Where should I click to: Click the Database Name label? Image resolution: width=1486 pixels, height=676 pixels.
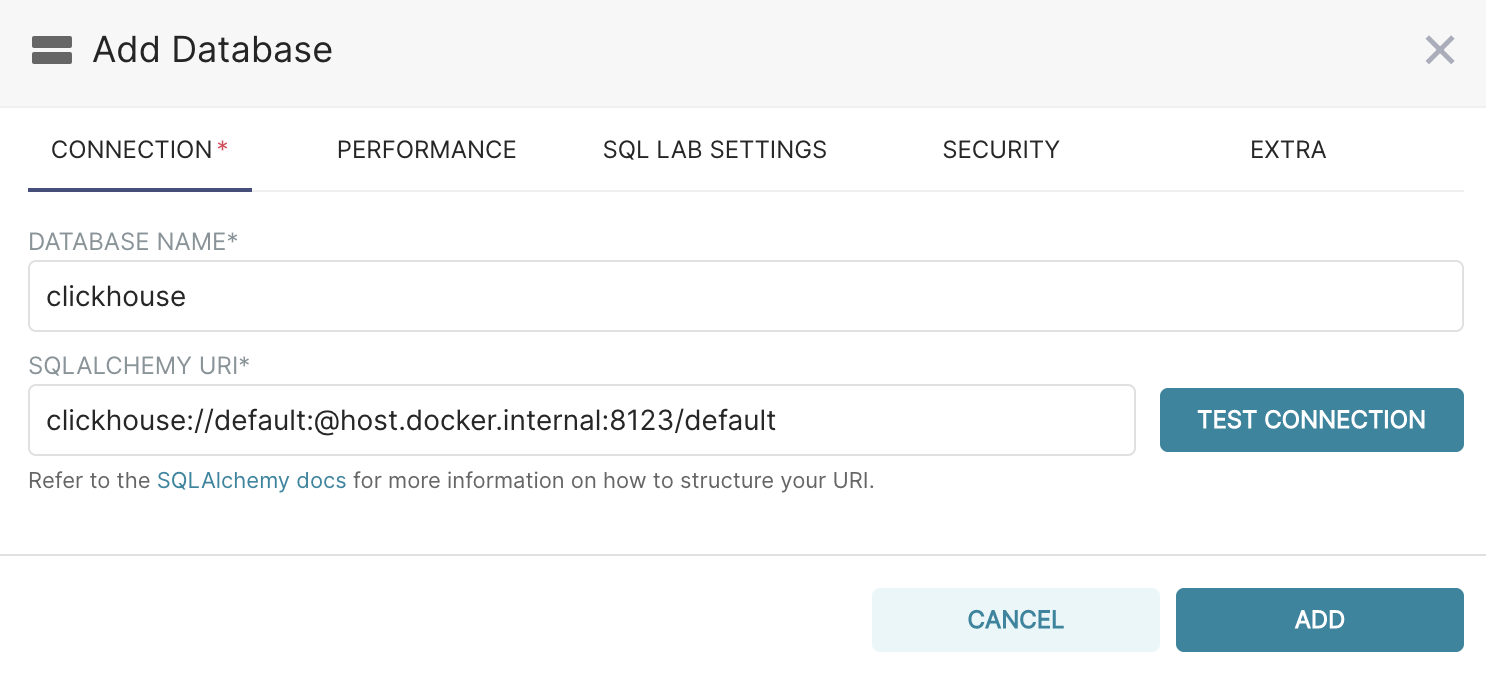pyautogui.click(x=132, y=241)
